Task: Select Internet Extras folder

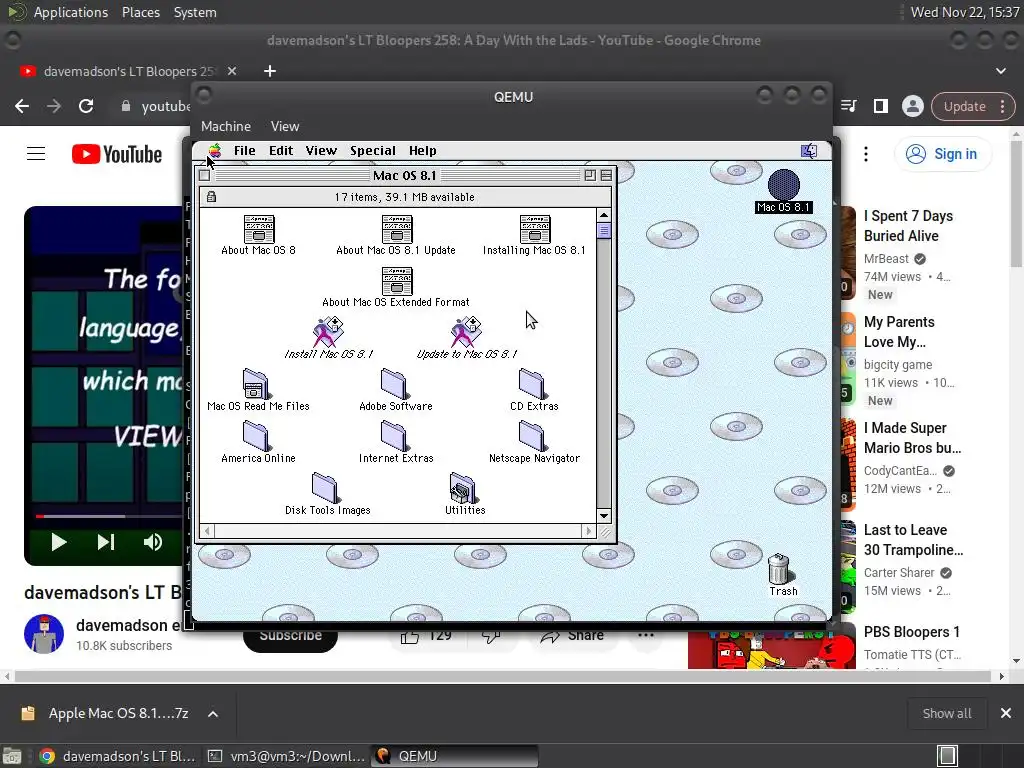Action: tap(394, 436)
